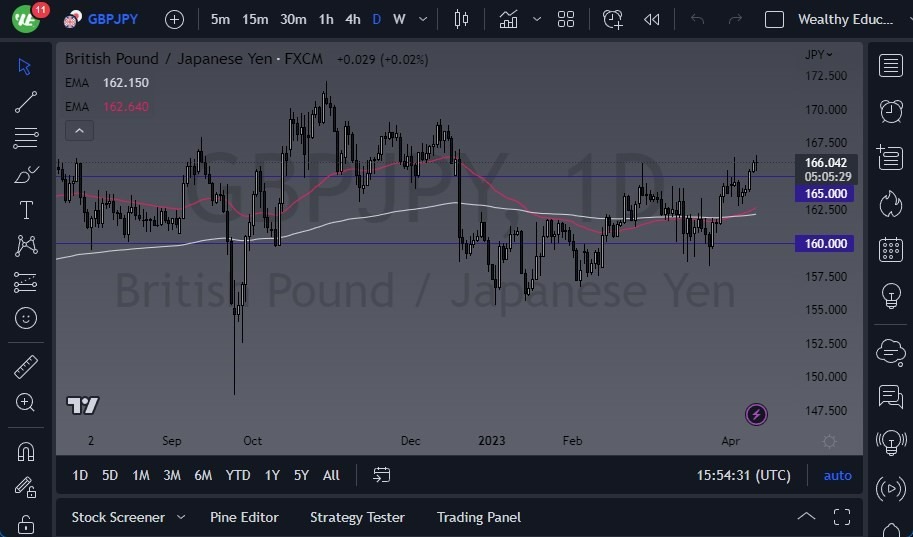Select the cursor arrow tool

coord(24,66)
